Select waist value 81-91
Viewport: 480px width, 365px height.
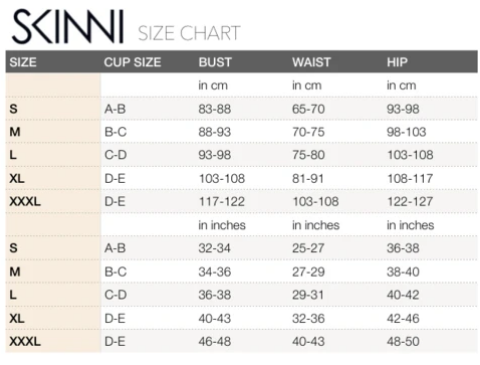click(x=308, y=179)
